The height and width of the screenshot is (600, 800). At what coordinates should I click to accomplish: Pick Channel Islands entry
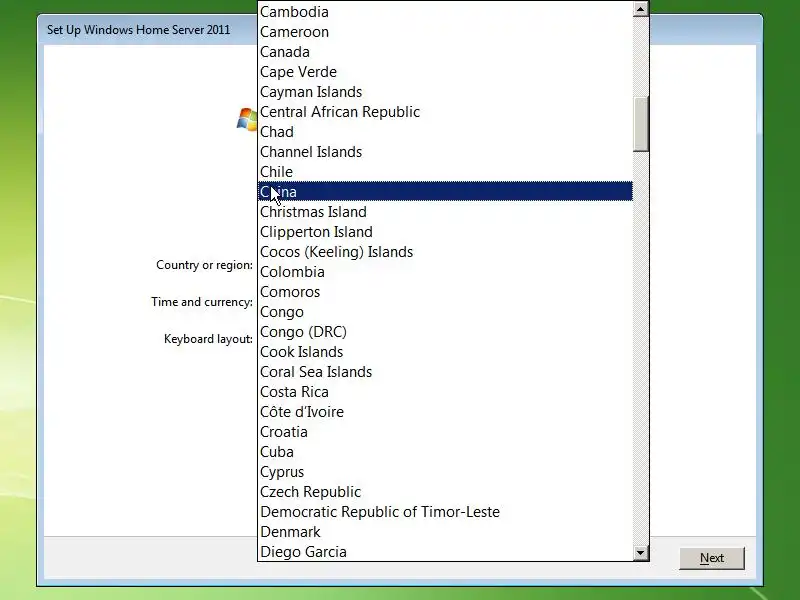[x=445, y=152]
